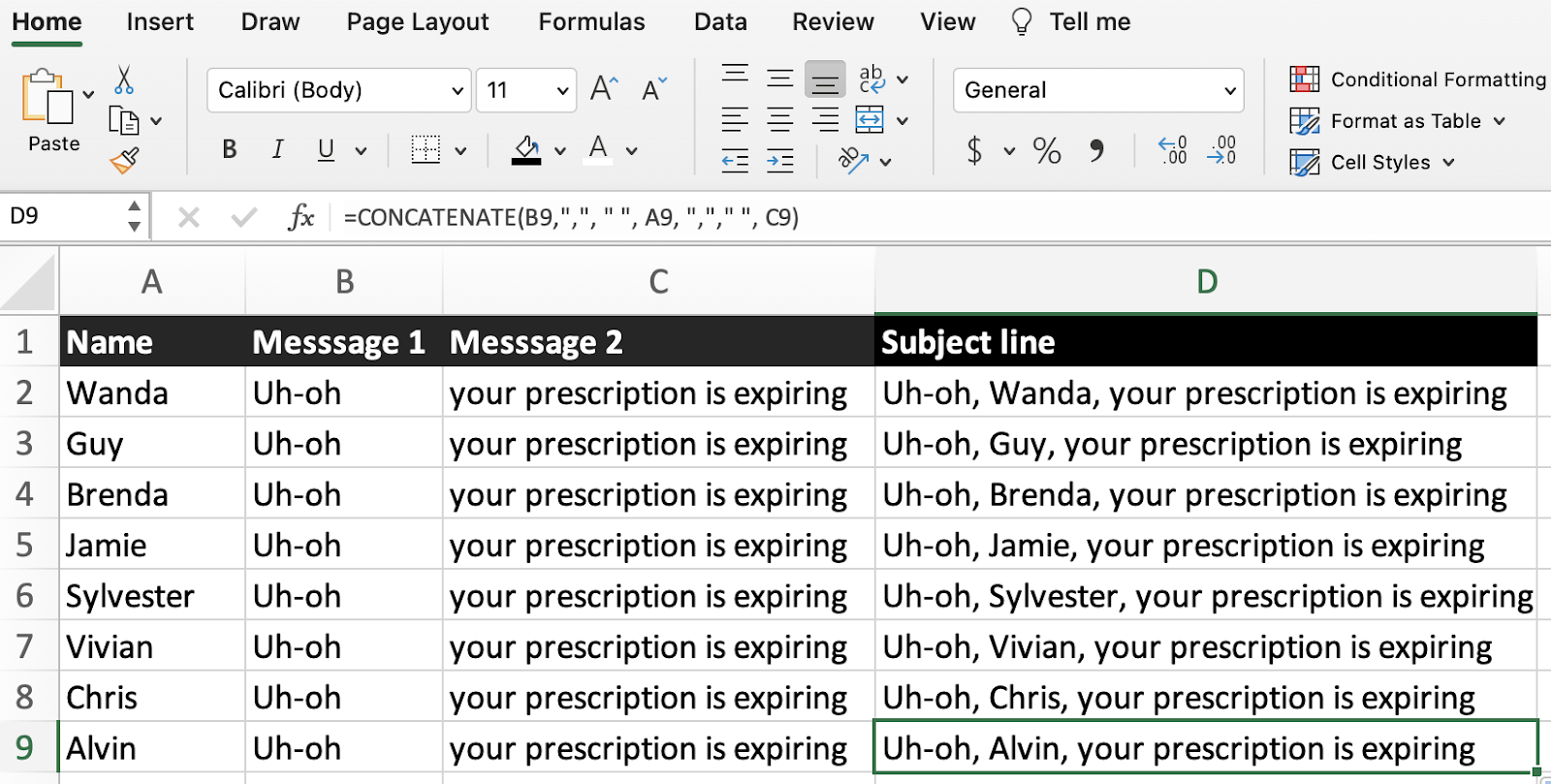Apply the fill color bucket swatch
This screenshot has width=1551, height=784.
coord(526,150)
